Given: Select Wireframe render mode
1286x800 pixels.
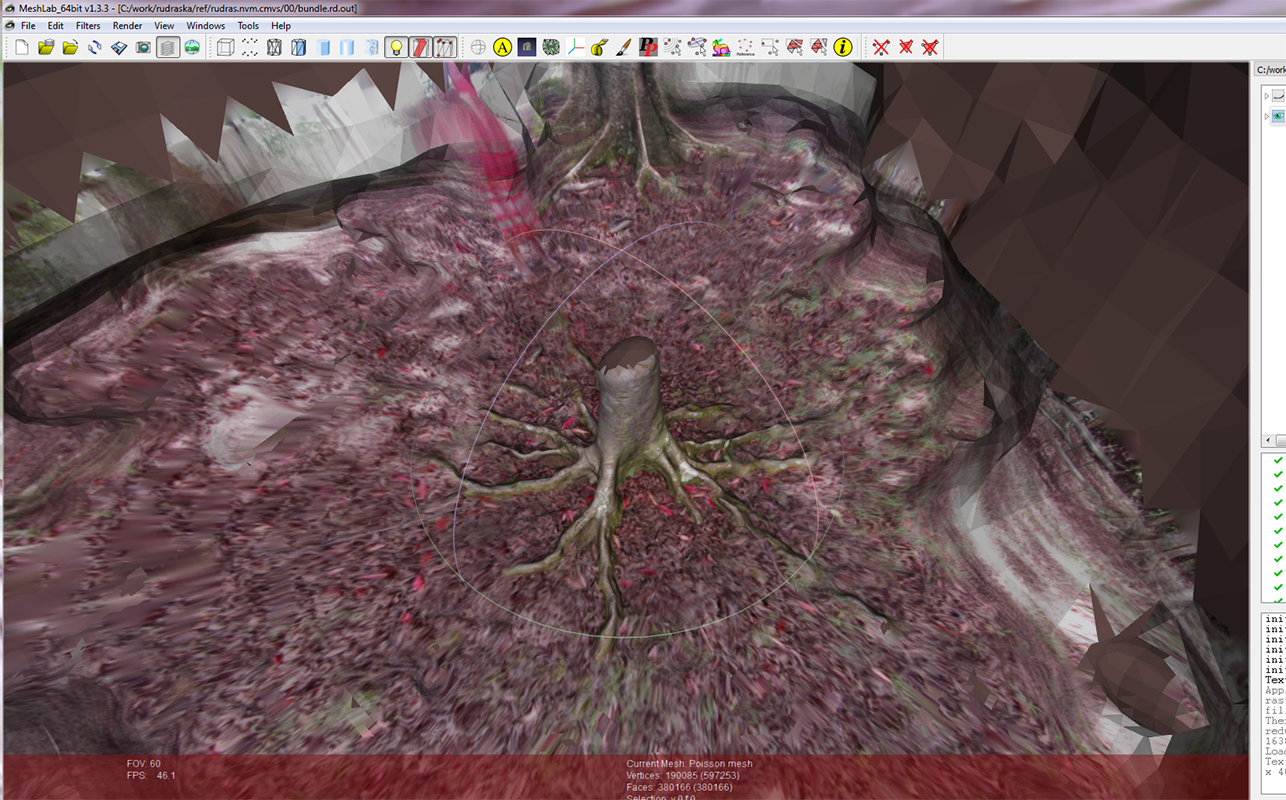Looking at the screenshot, I should 274,47.
